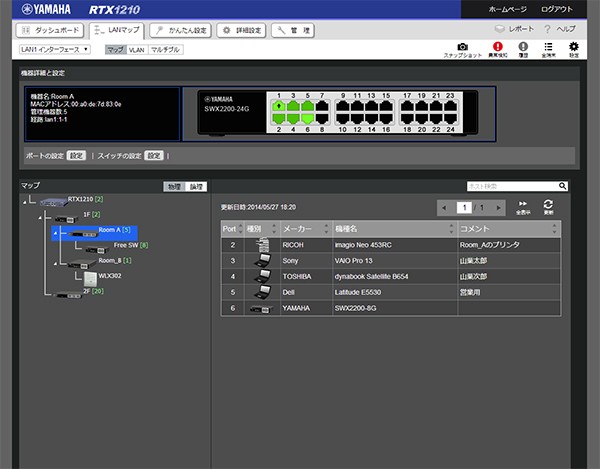
Task: Open the LAN1 interface dropdown
Action: pyautogui.click(x=55, y=49)
